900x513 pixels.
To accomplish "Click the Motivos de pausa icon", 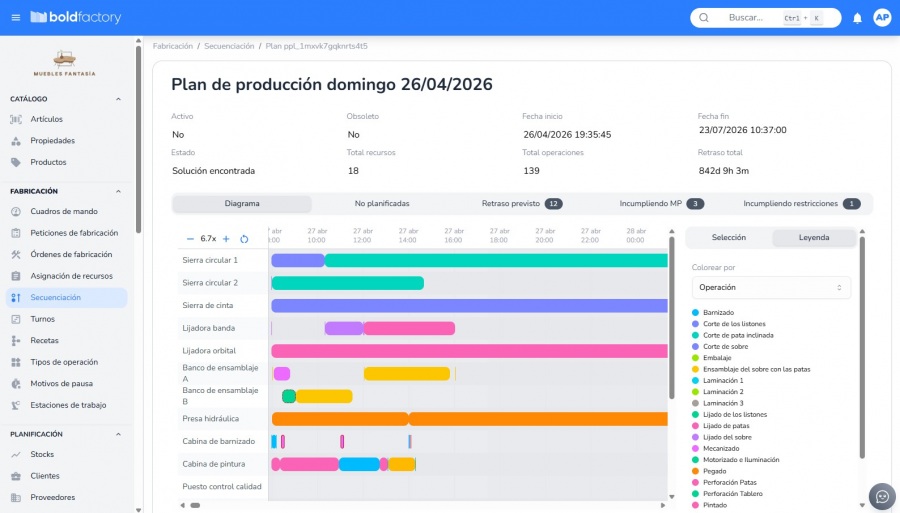I will click(x=16, y=384).
